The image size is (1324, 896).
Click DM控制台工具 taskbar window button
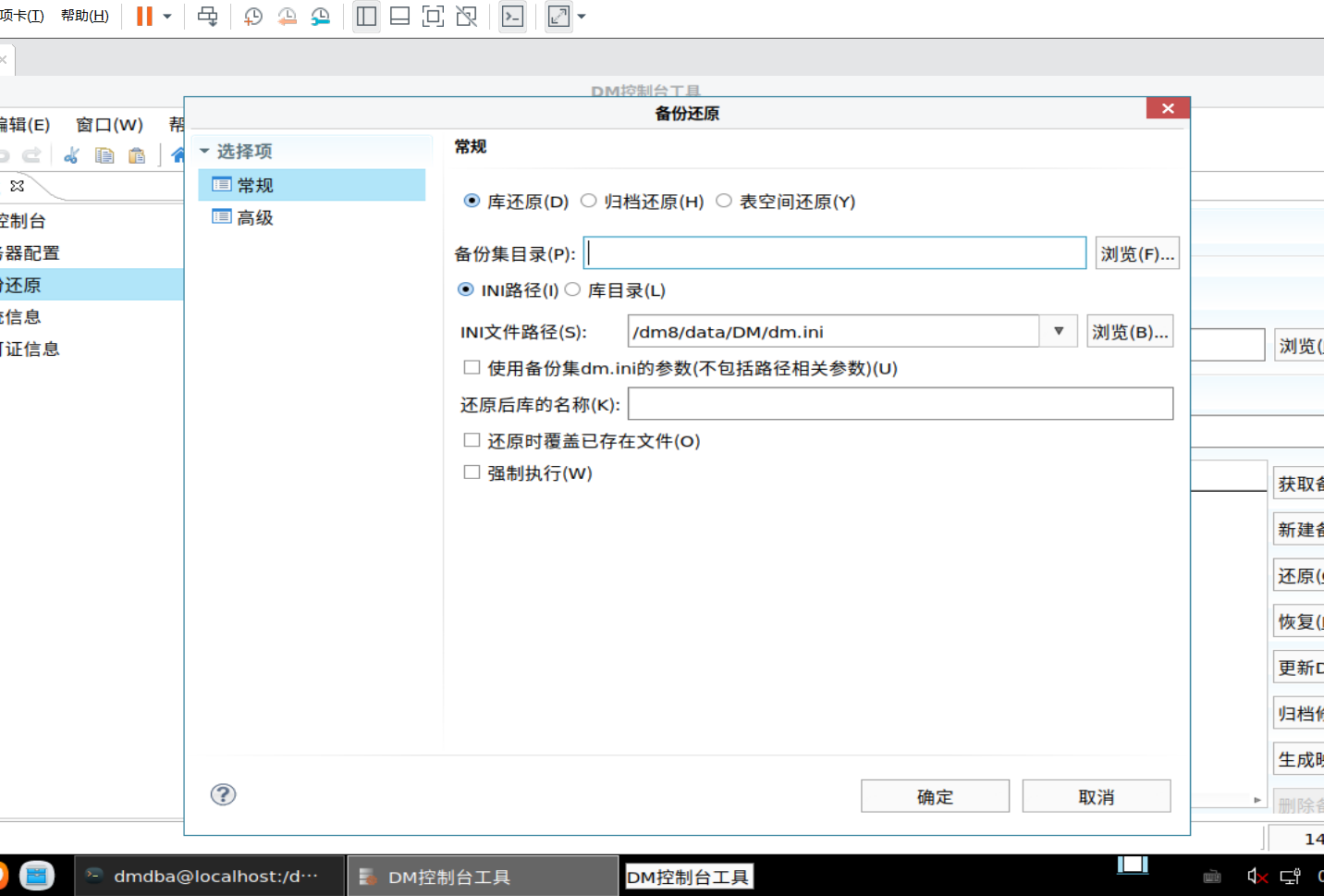pos(483,876)
